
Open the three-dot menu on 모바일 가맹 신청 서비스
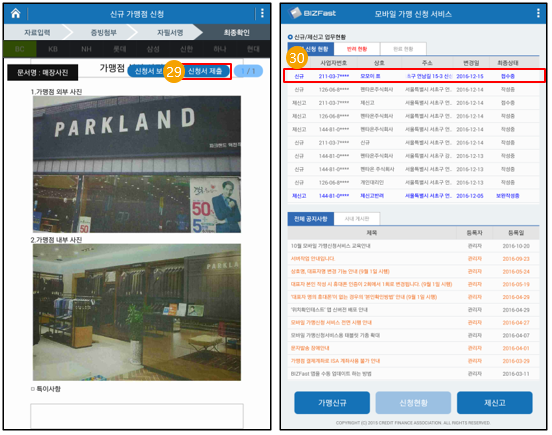[x=538, y=13]
